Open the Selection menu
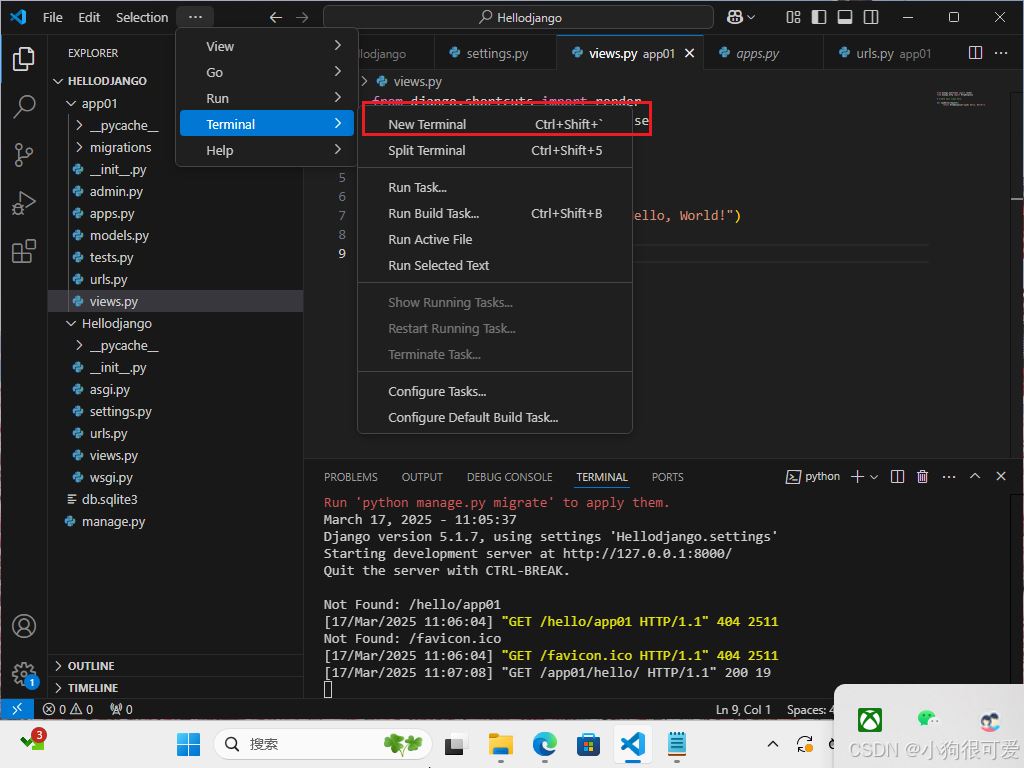The image size is (1024, 768). [142, 18]
